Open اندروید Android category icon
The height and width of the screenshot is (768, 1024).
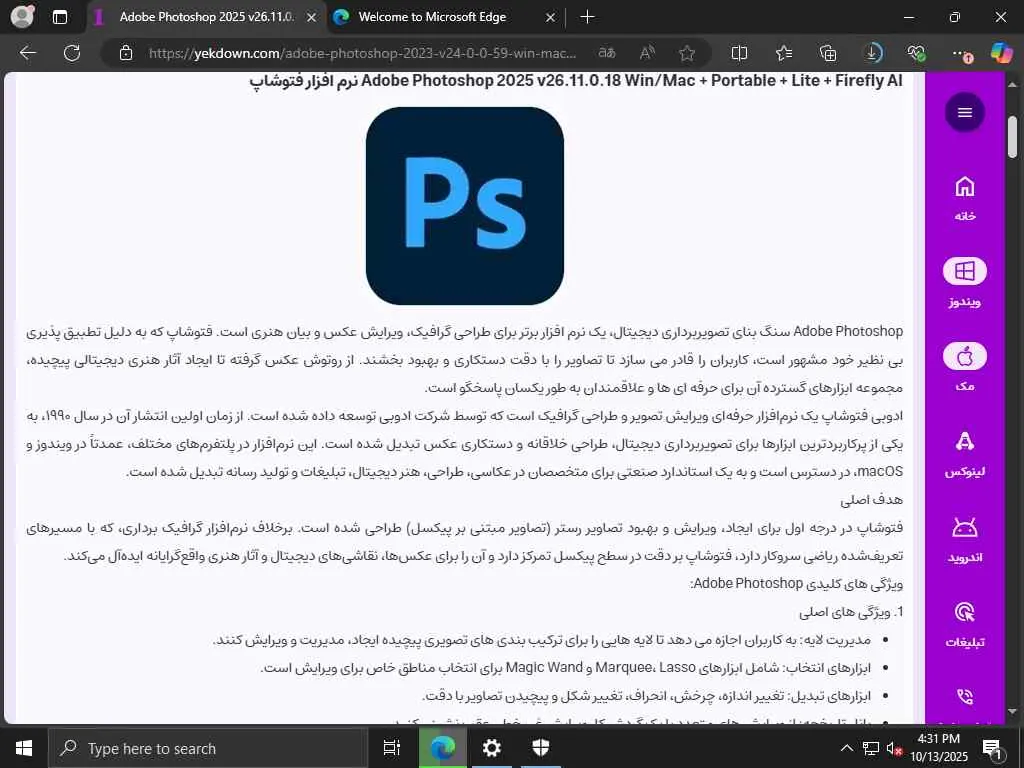[x=965, y=528]
